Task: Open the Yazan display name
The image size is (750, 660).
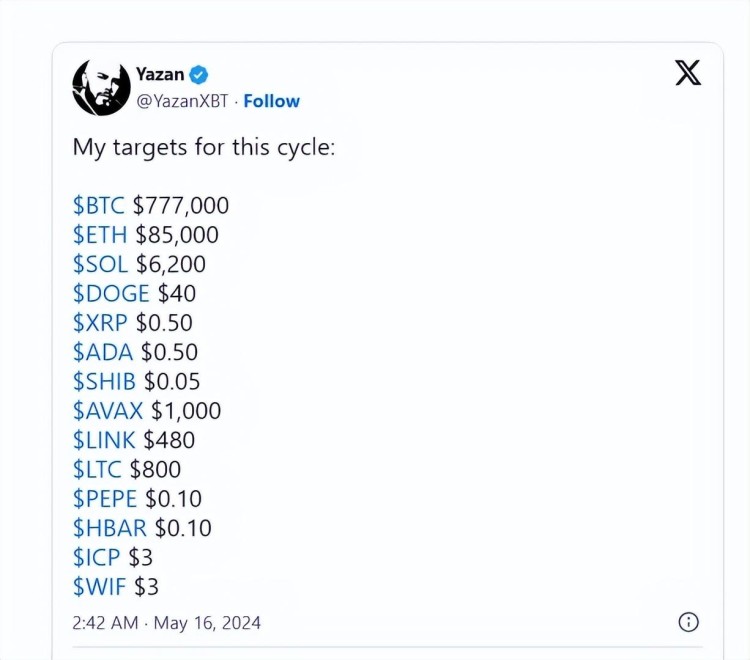Action: 160,75
